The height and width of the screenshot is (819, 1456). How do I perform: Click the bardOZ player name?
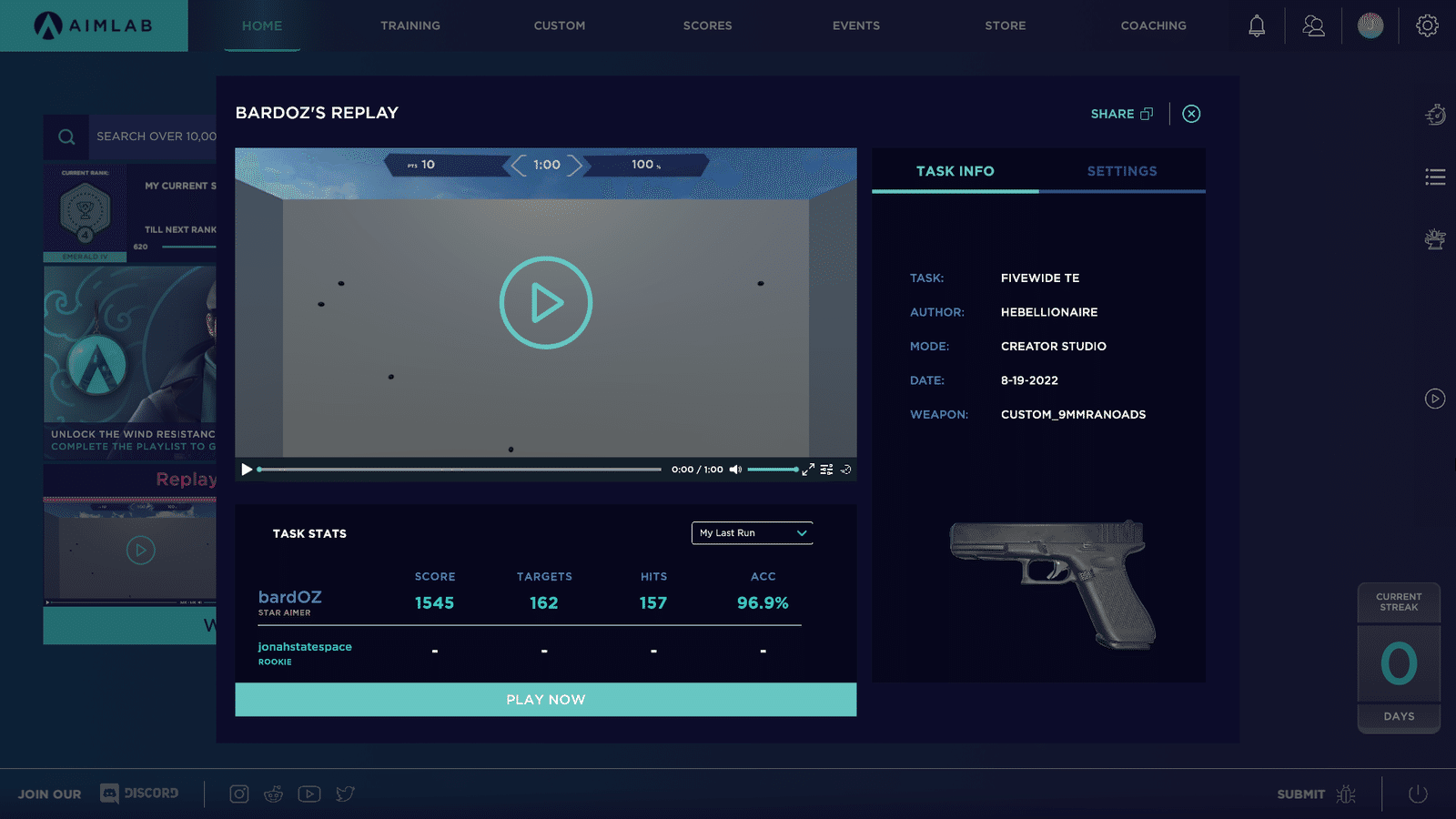point(290,597)
